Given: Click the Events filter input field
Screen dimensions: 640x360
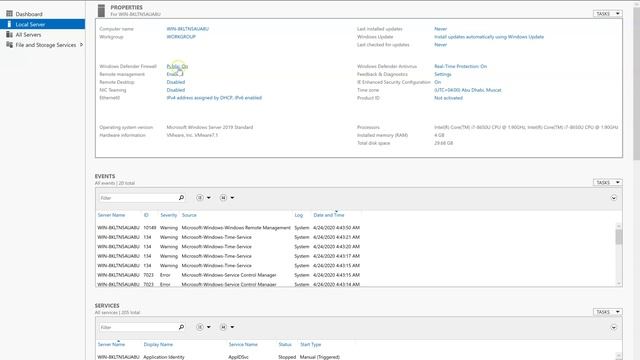Looking at the screenshot, I should pos(138,198).
